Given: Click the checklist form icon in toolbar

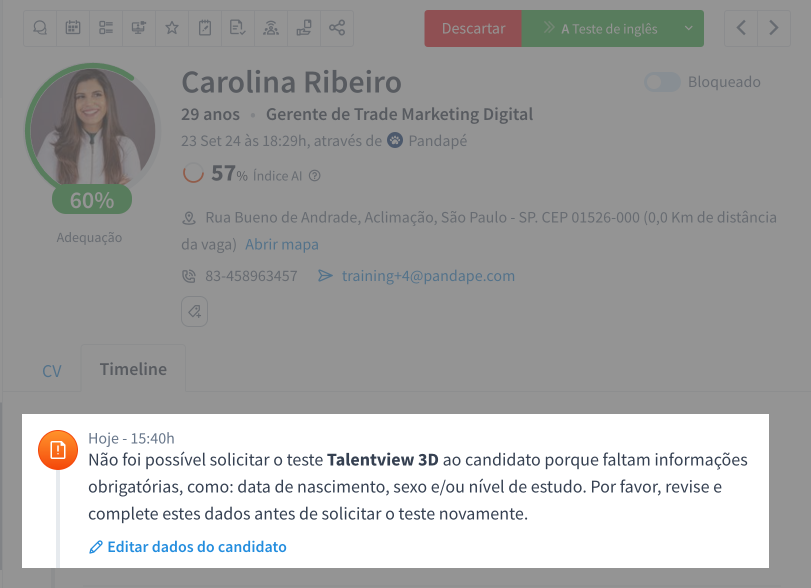Looking at the screenshot, I should [106, 28].
